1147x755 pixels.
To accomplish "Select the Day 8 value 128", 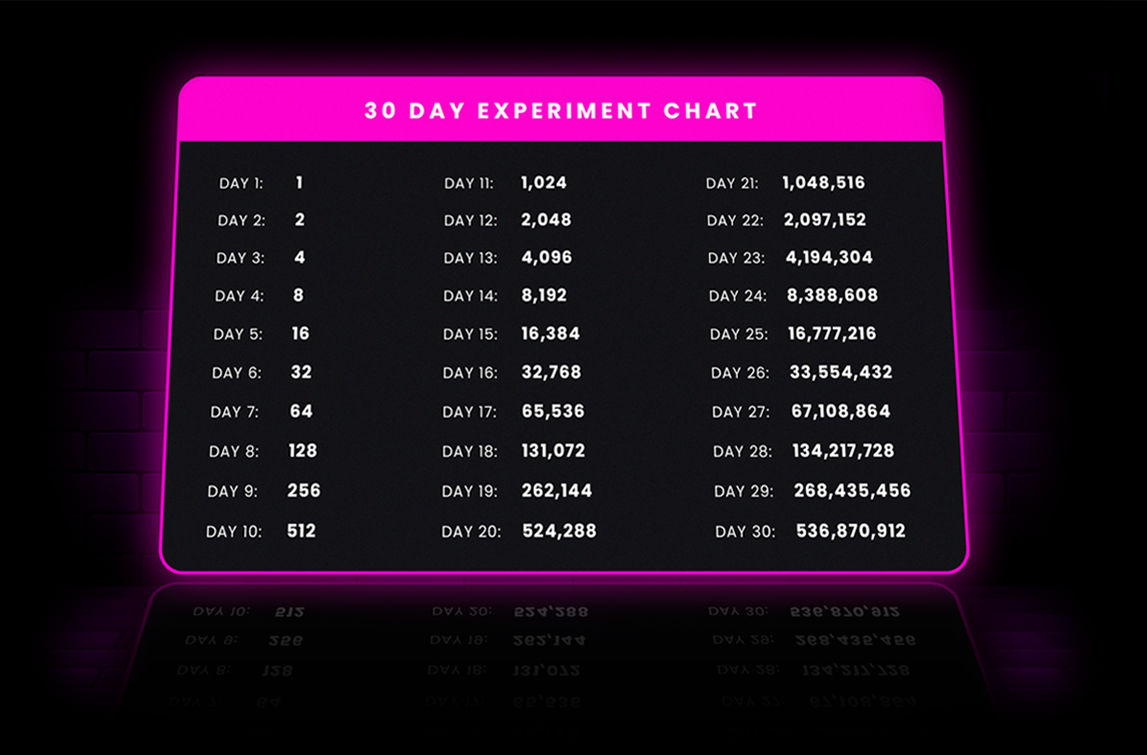I will click(x=303, y=450).
